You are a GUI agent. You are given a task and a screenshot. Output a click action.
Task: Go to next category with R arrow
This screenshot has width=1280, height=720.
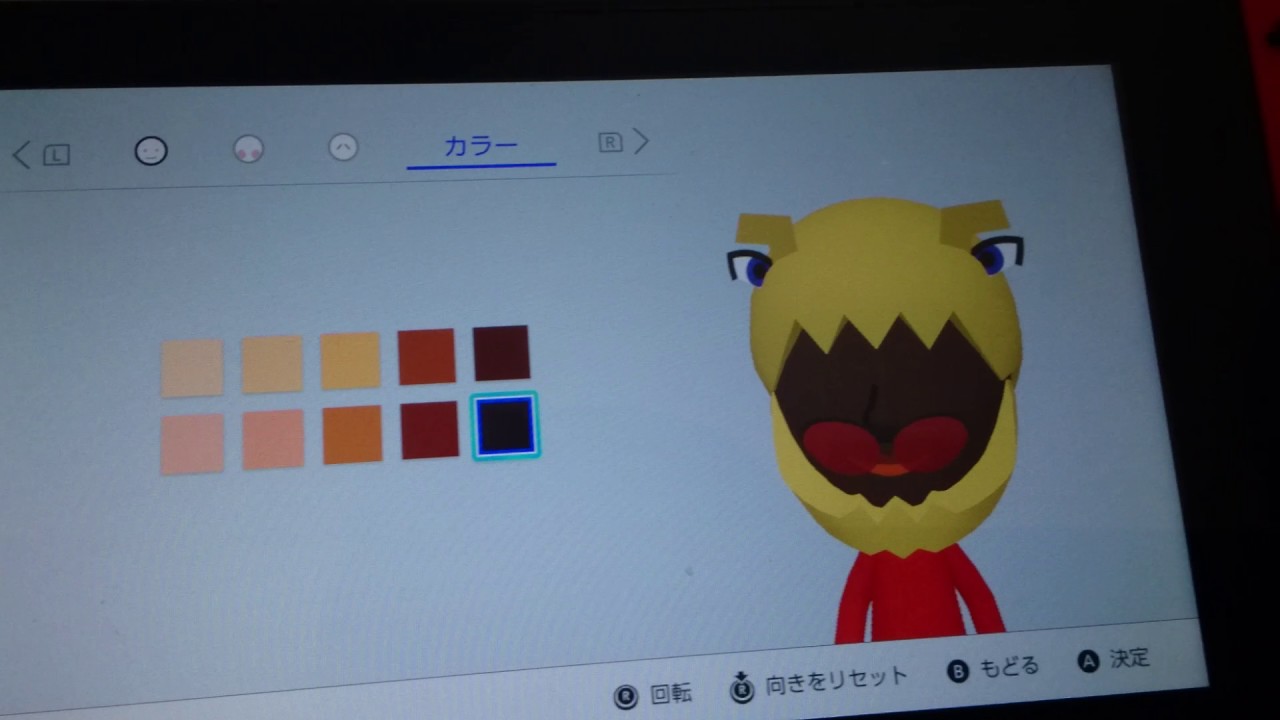coord(624,142)
